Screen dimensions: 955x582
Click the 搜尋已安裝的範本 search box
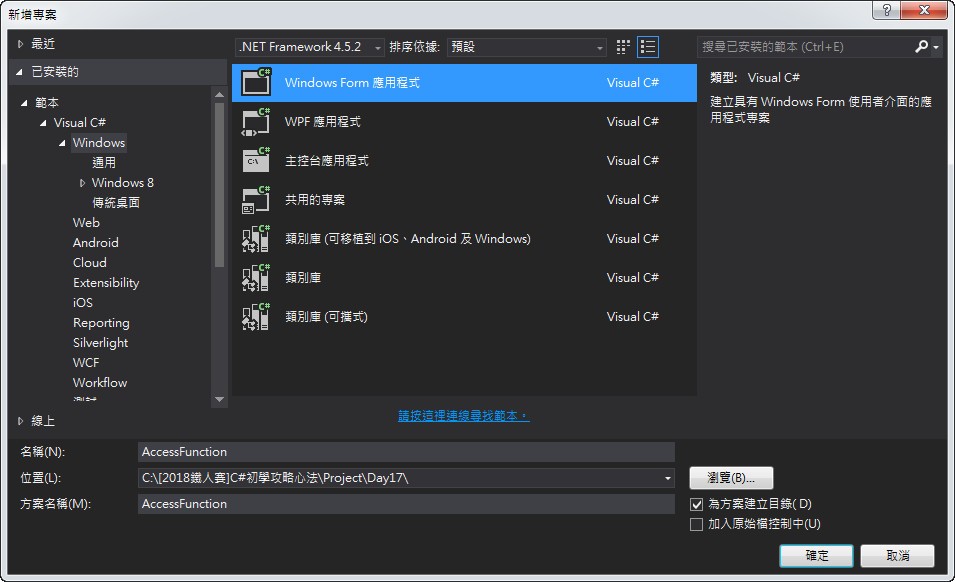(806, 47)
